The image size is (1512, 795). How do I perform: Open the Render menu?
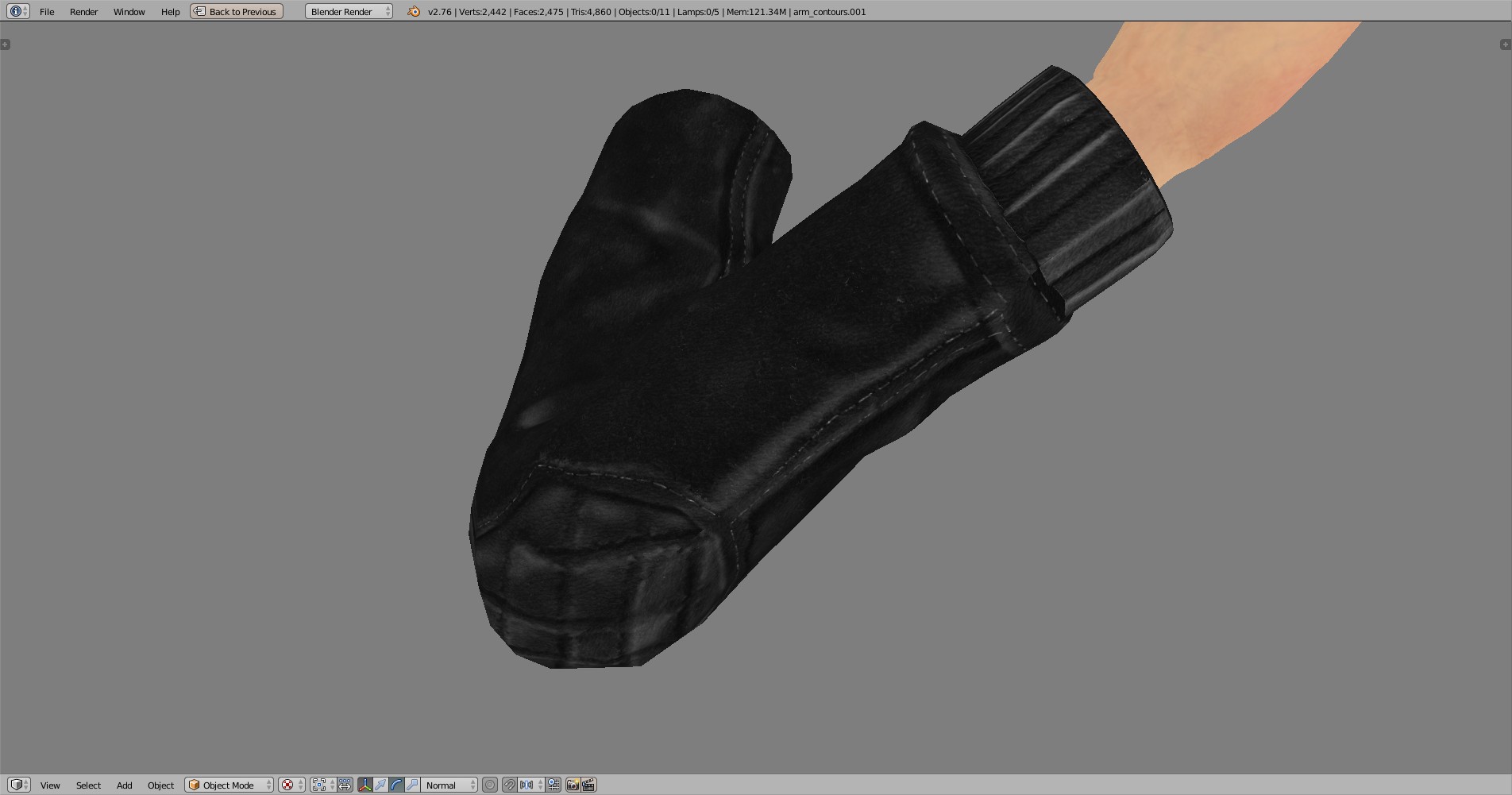coord(83,11)
